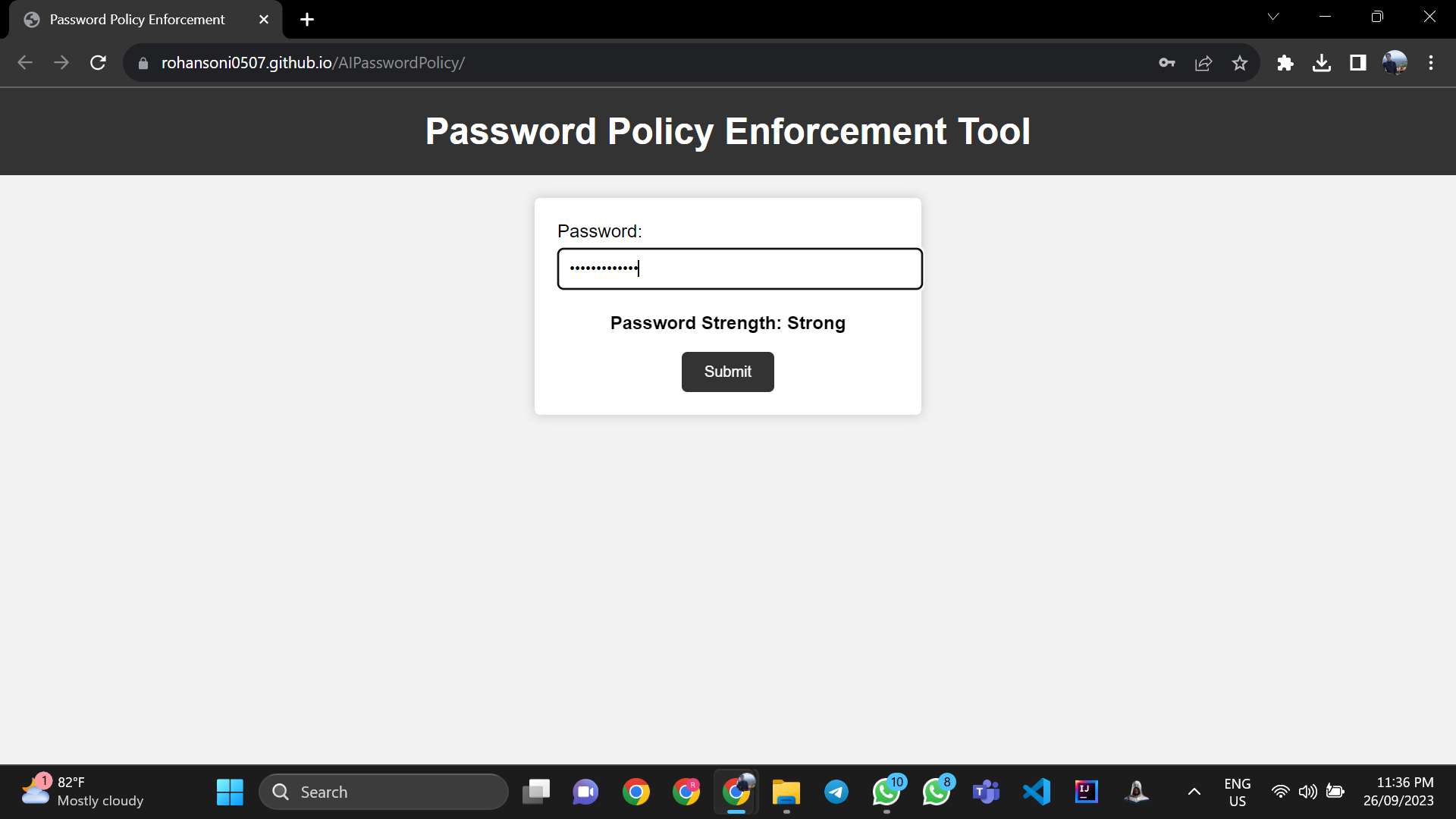Expand the tab search chevron

pos(1273,17)
